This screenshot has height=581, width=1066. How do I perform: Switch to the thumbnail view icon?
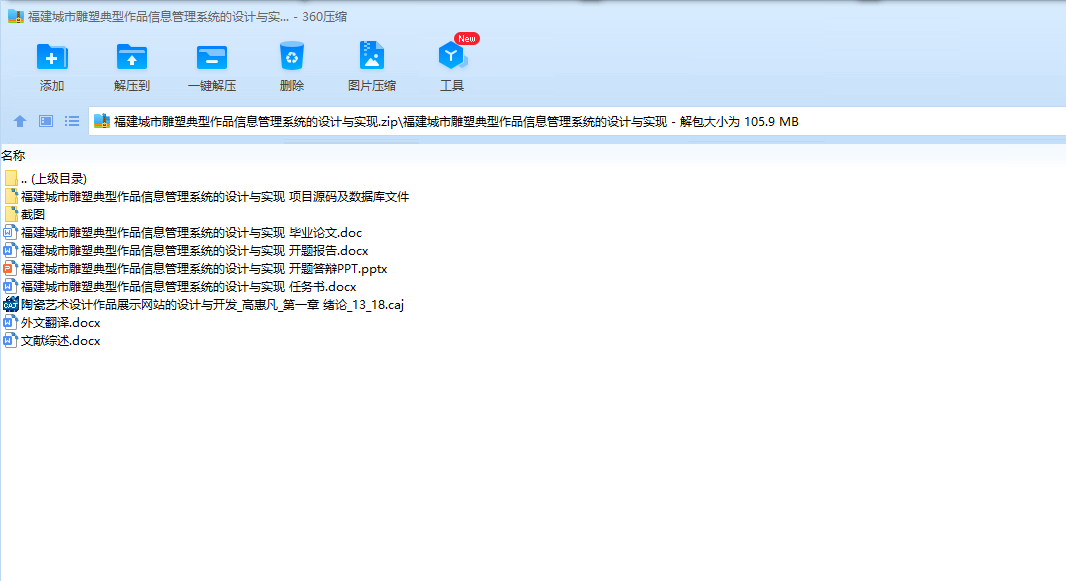[46, 121]
